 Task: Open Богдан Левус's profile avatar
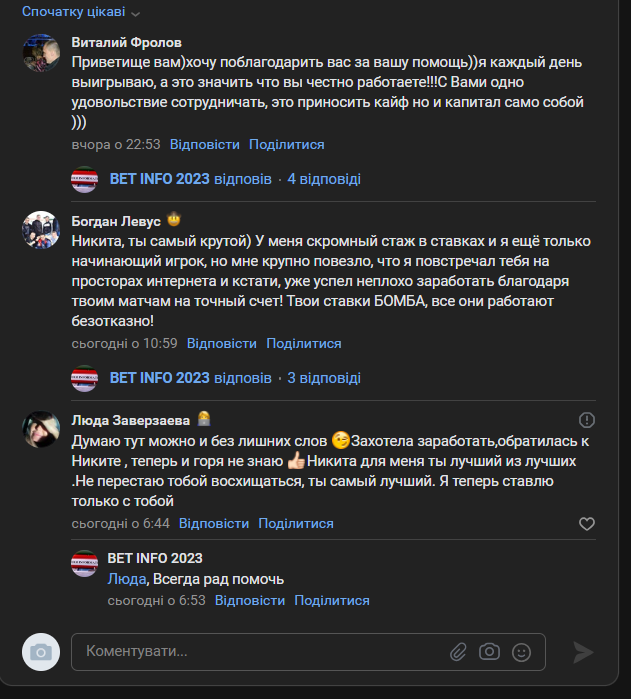(41, 230)
